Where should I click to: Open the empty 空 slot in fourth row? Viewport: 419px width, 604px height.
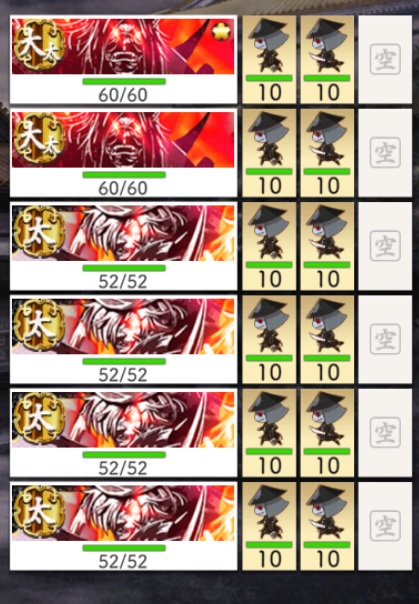point(385,339)
